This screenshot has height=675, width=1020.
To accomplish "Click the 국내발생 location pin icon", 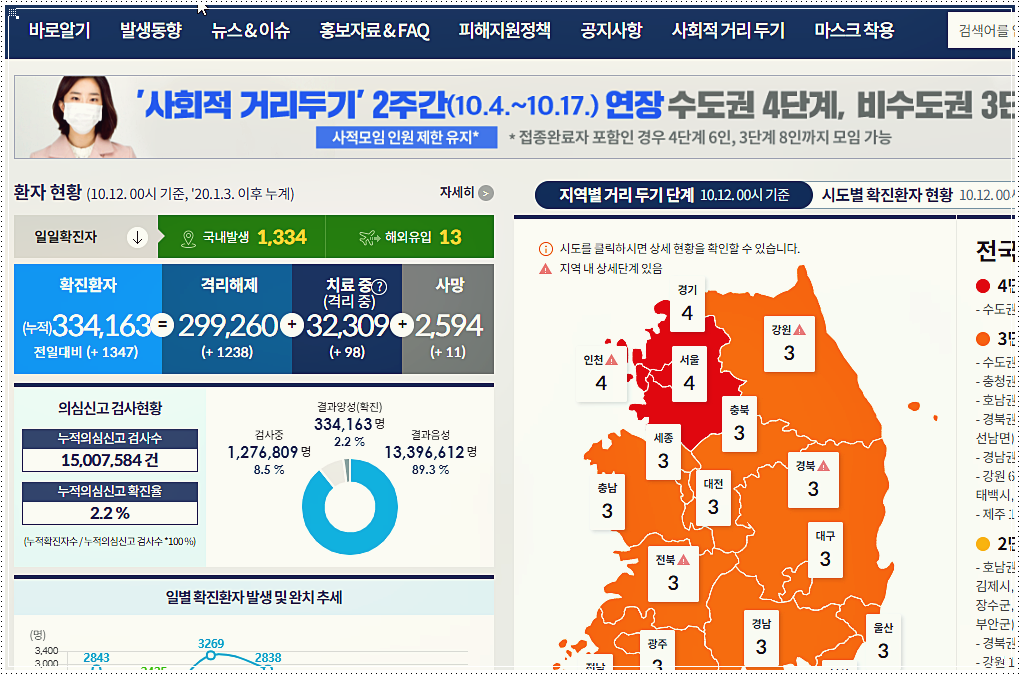I will tap(188, 239).
